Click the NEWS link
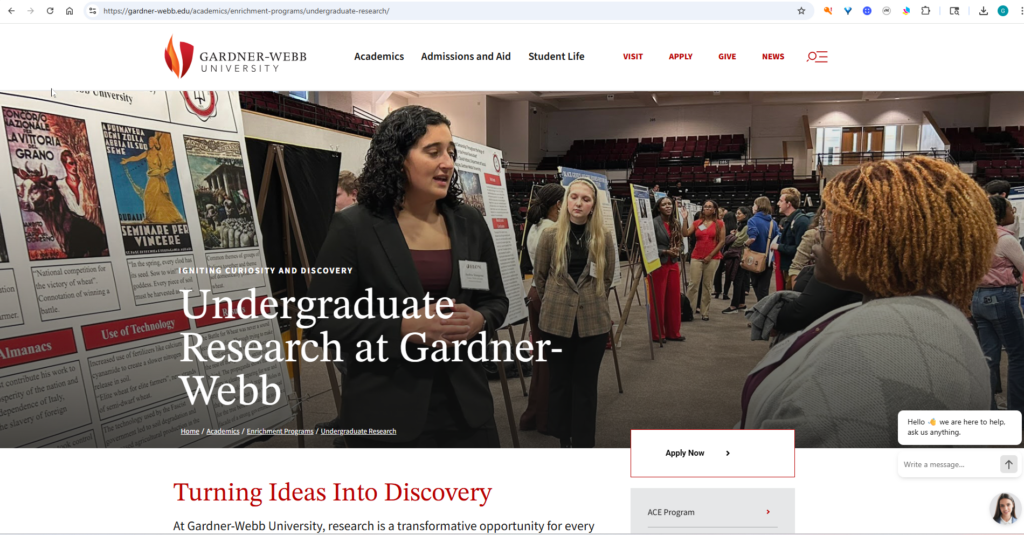1024x535 pixels. pos(773,57)
